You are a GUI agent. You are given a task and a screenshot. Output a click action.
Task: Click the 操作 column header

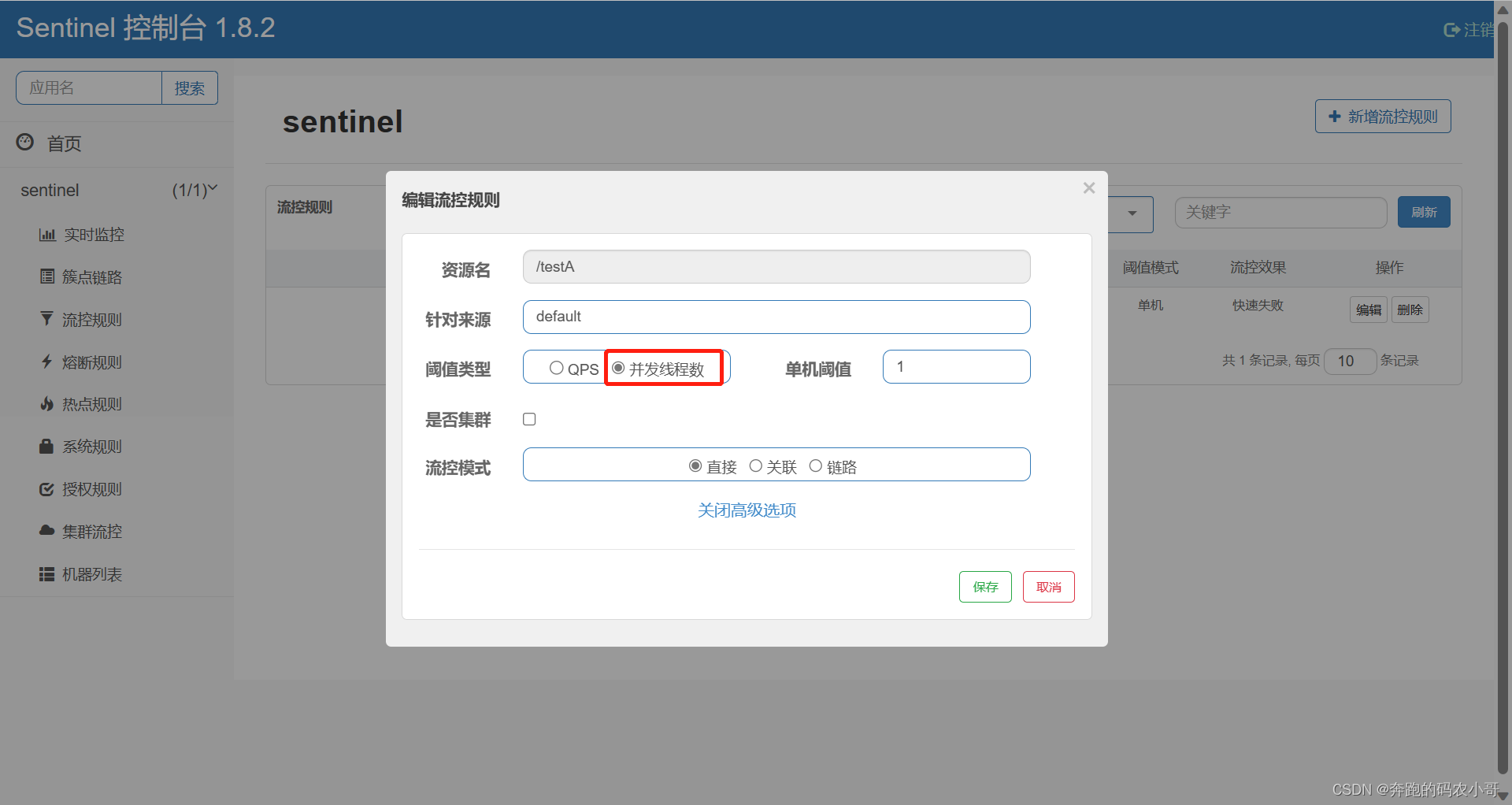coord(1389,268)
